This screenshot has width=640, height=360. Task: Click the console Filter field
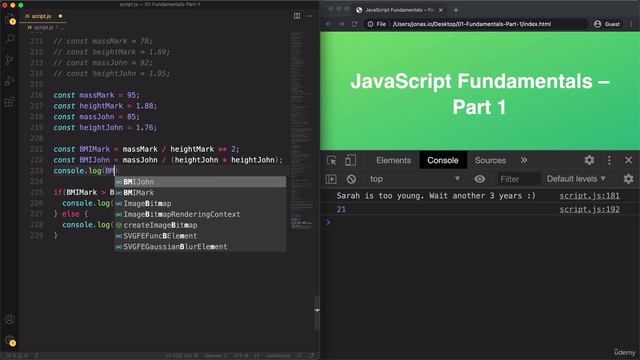click(x=518, y=179)
